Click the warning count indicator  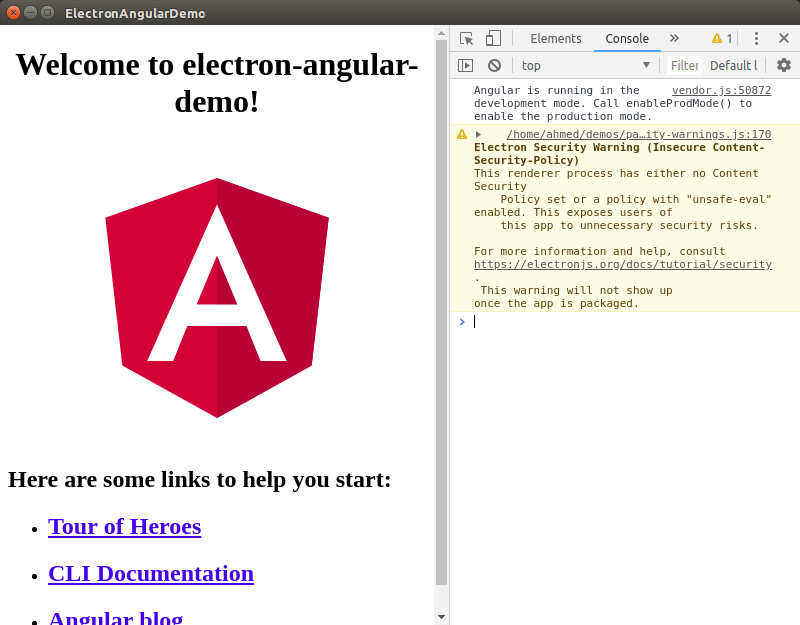[x=722, y=39]
